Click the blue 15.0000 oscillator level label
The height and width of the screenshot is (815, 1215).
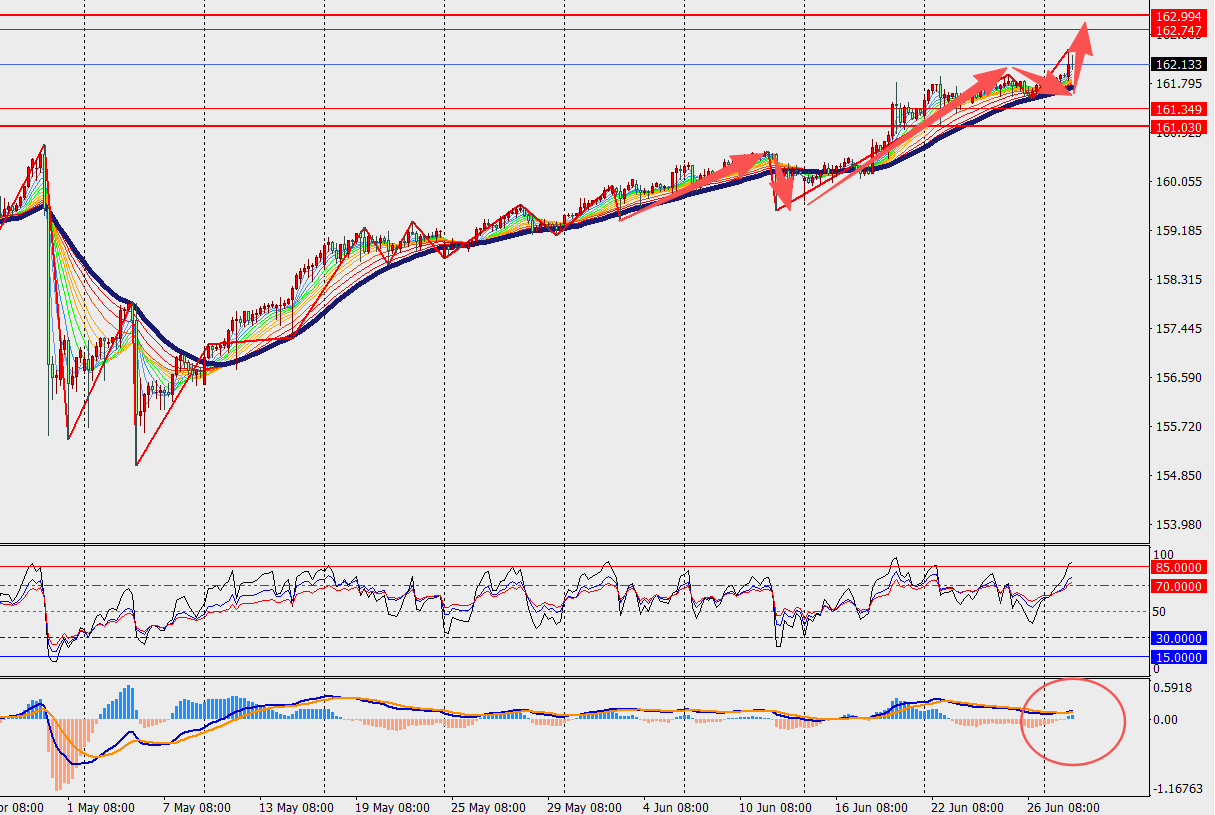point(1178,657)
